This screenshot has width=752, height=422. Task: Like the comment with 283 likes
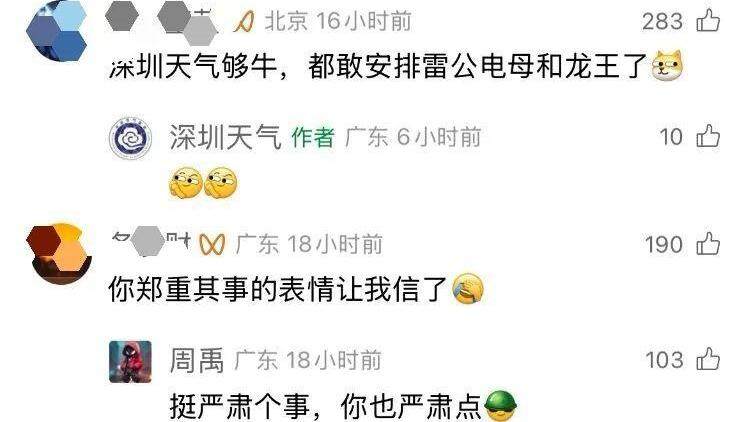pyautogui.click(x=708, y=21)
